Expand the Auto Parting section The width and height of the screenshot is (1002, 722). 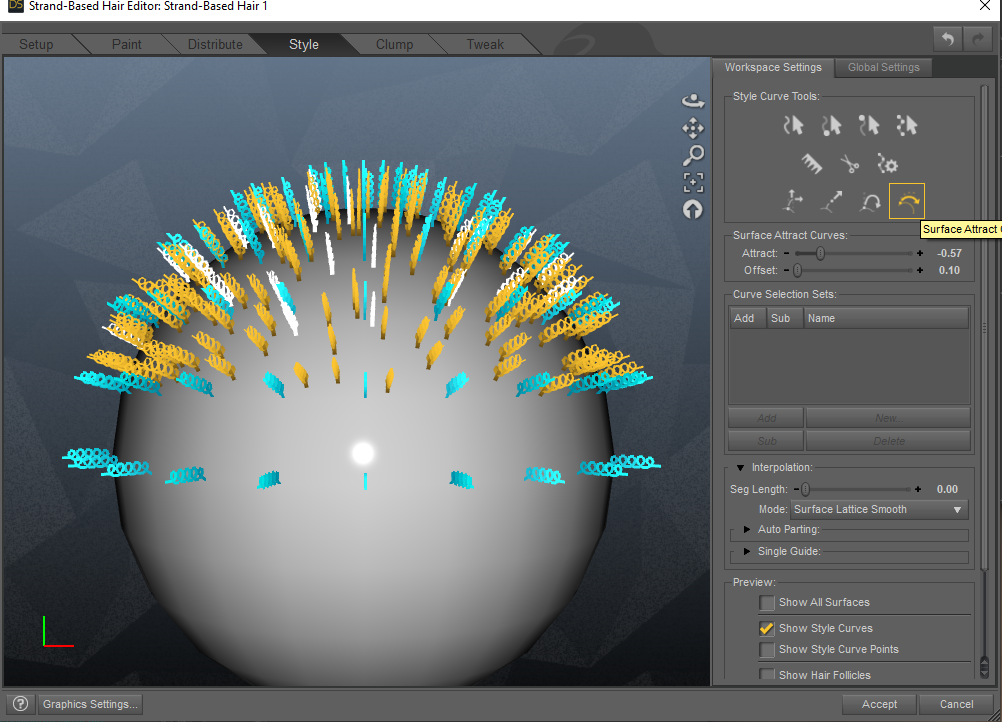point(746,529)
